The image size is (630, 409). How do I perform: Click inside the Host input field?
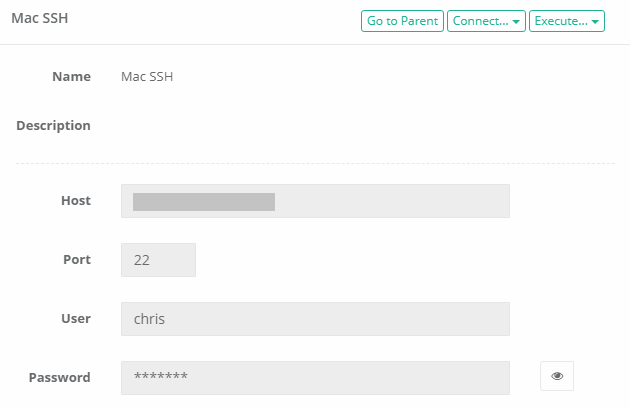click(x=315, y=201)
